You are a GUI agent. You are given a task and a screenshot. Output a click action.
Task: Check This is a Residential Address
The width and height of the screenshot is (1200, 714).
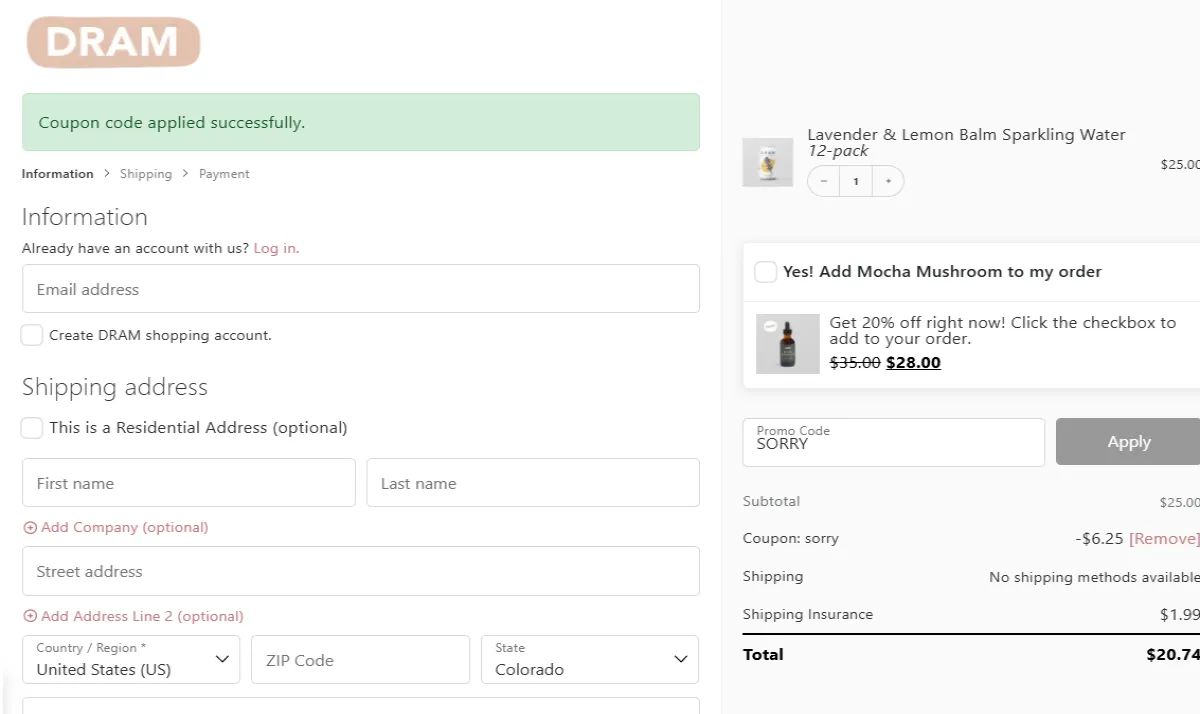(x=31, y=427)
